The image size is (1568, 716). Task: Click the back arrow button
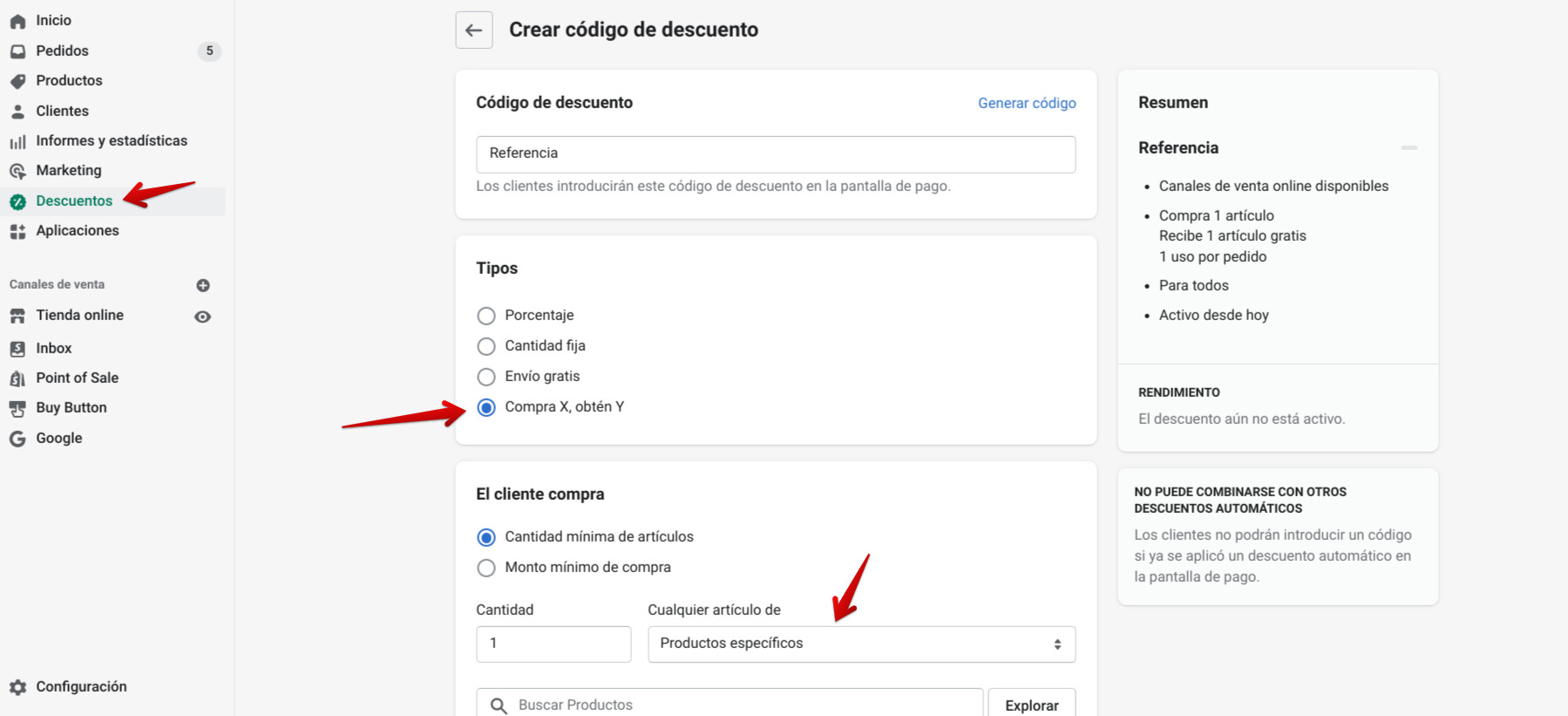(474, 31)
